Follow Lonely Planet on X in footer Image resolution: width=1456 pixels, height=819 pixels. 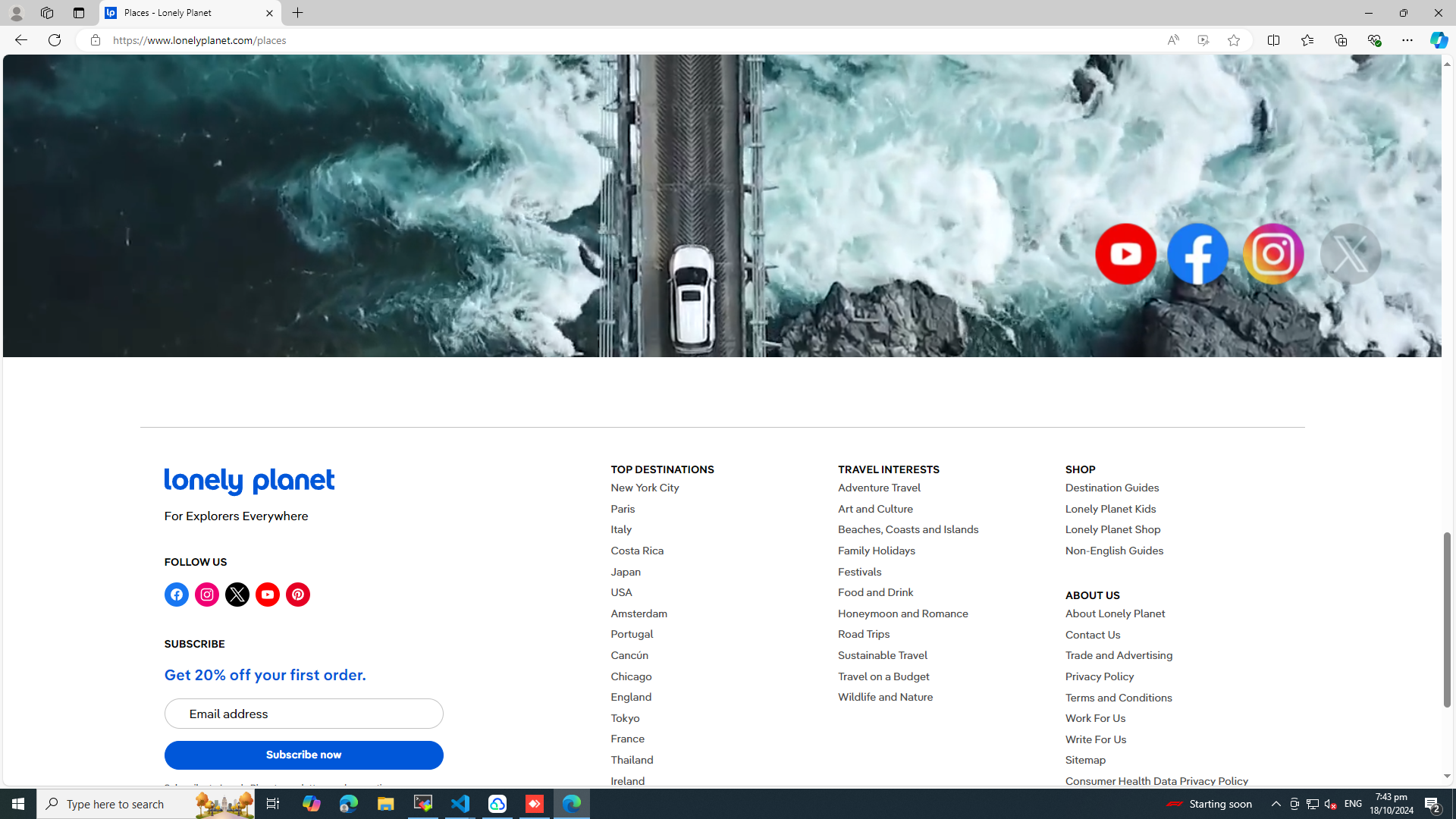[x=237, y=595]
